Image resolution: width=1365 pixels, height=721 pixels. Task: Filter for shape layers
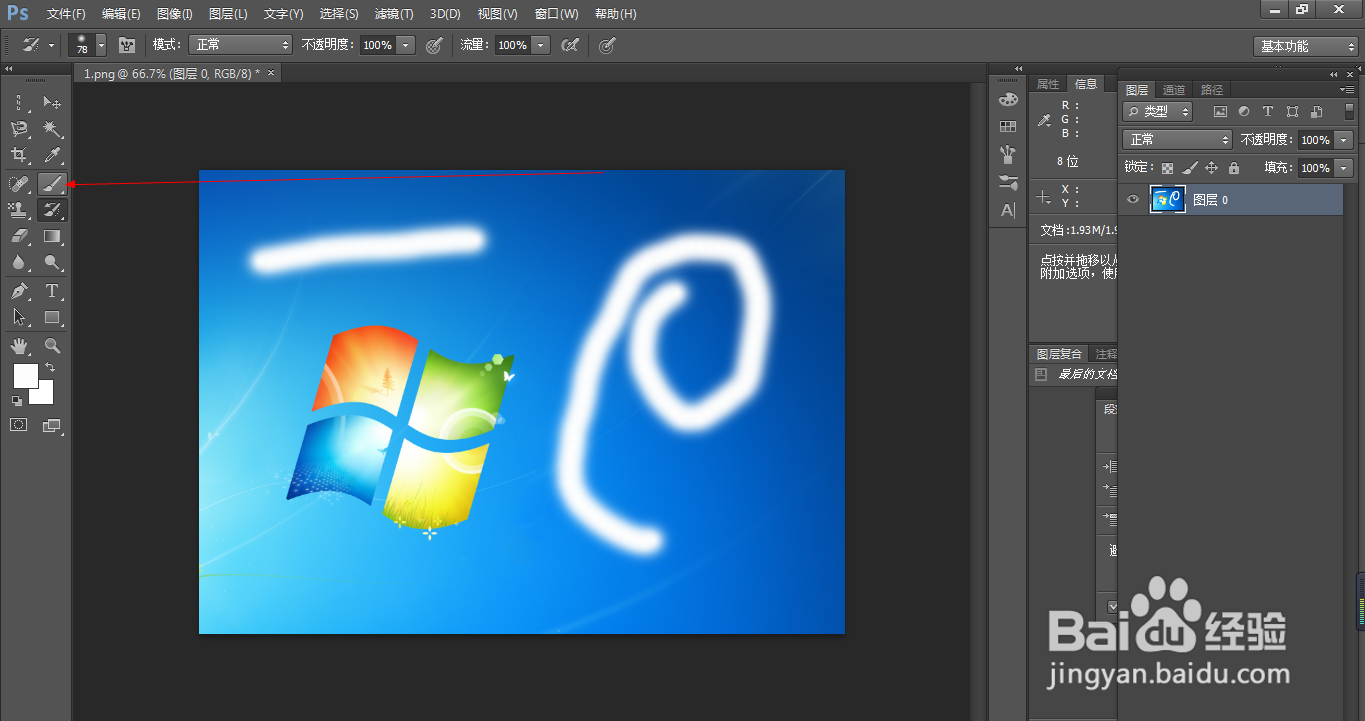pyautogui.click(x=1292, y=112)
